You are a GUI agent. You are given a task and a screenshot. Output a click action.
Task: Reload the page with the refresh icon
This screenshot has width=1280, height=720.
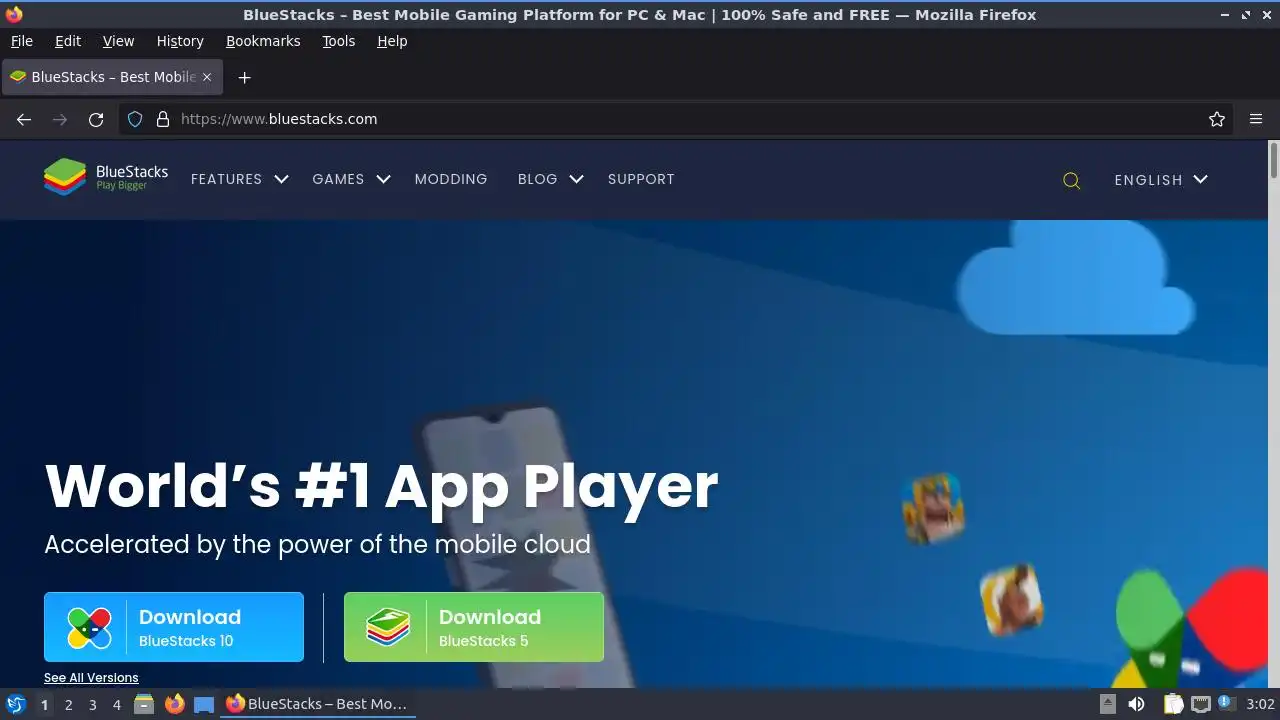(96, 119)
